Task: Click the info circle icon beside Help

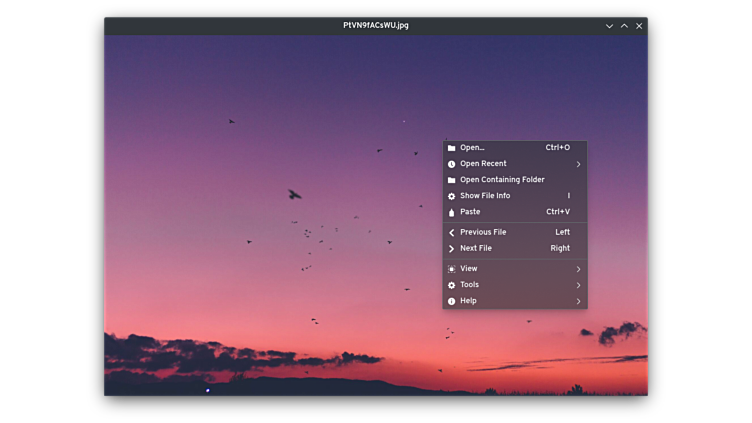Action: tap(452, 301)
